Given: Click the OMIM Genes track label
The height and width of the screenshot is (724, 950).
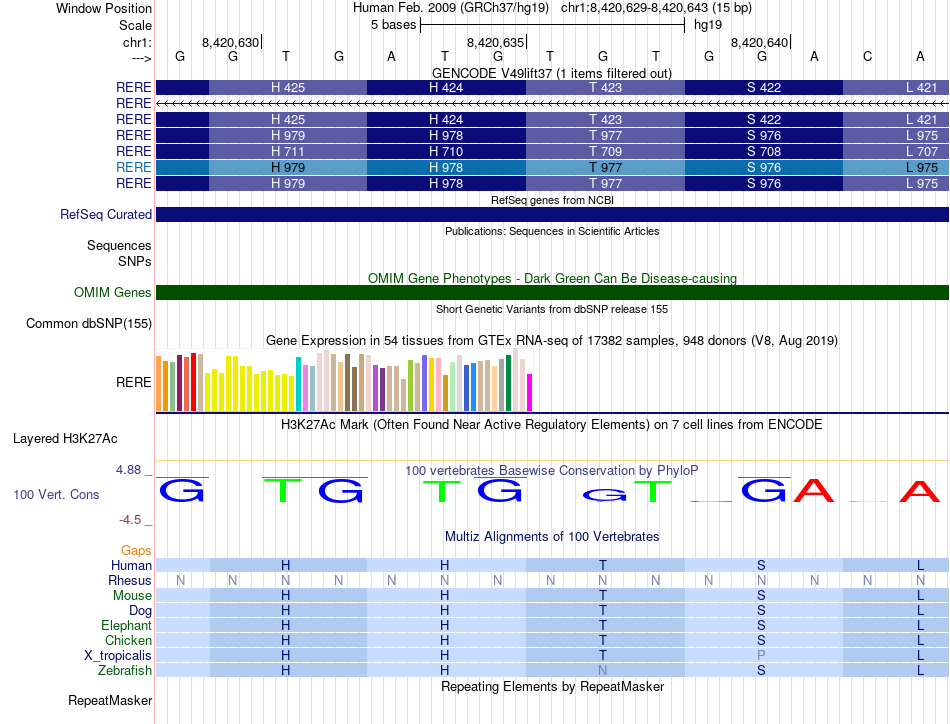Looking at the screenshot, I should pos(113,293).
